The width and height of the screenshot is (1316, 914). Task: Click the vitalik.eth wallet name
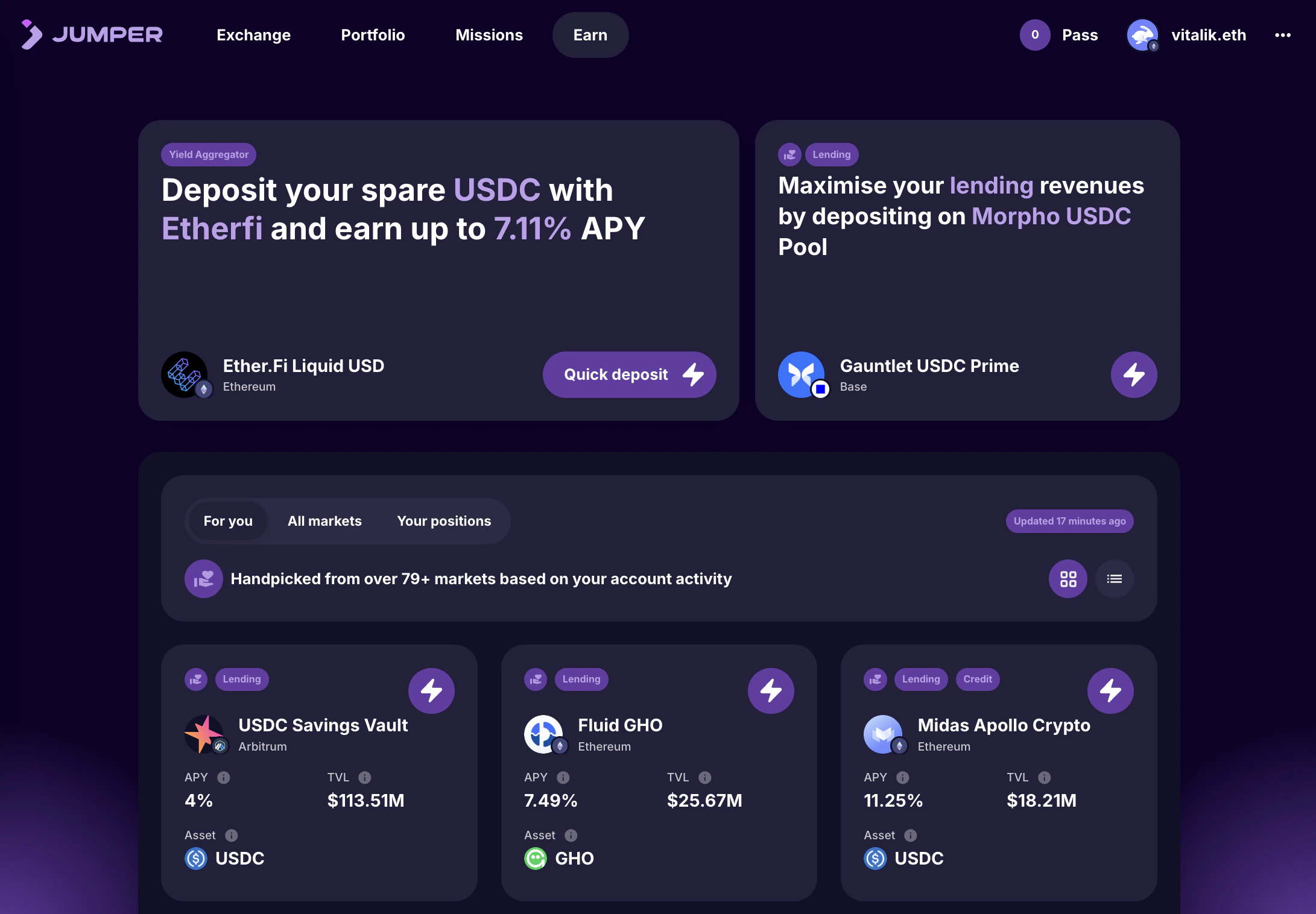click(x=1209, y=35)
